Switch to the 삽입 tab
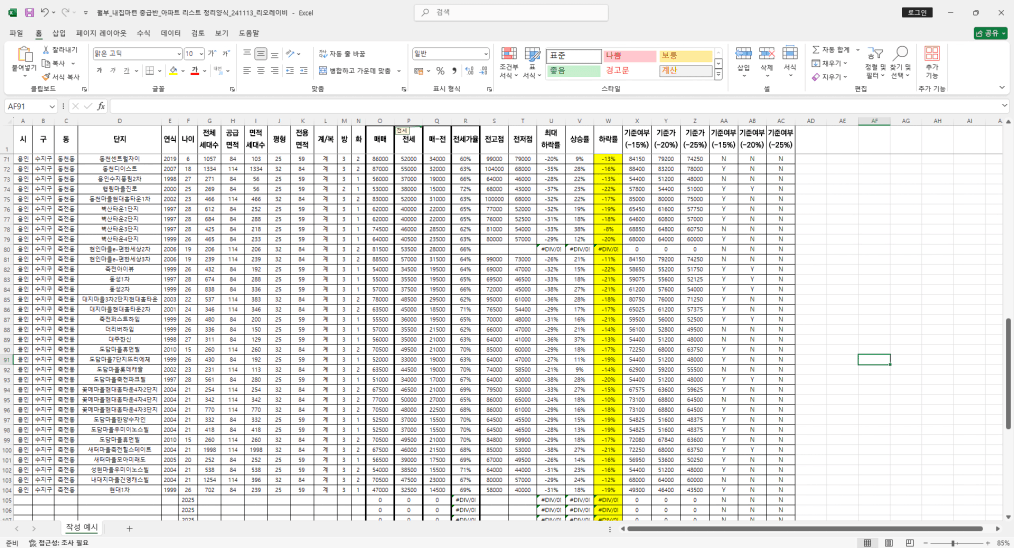 (x=59, y=33)
